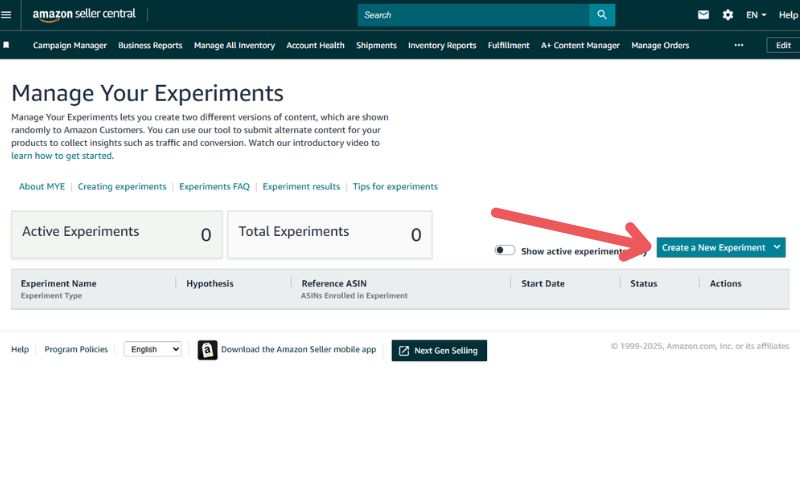
Task: Follow the learn how to get started link
Action: [62, 156]
